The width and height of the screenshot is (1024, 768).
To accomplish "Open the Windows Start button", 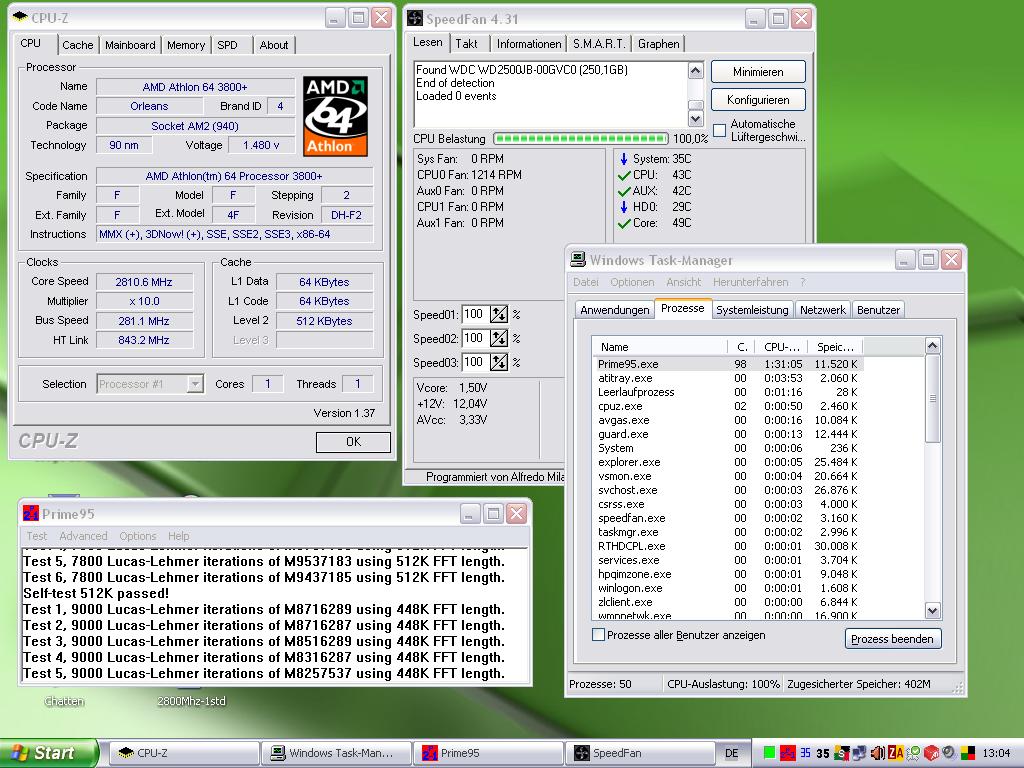I will (50, 753).
